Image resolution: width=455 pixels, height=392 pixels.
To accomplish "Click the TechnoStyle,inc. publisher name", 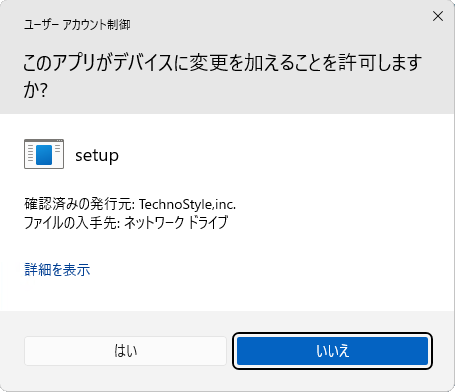I will [x=187, y=204].
